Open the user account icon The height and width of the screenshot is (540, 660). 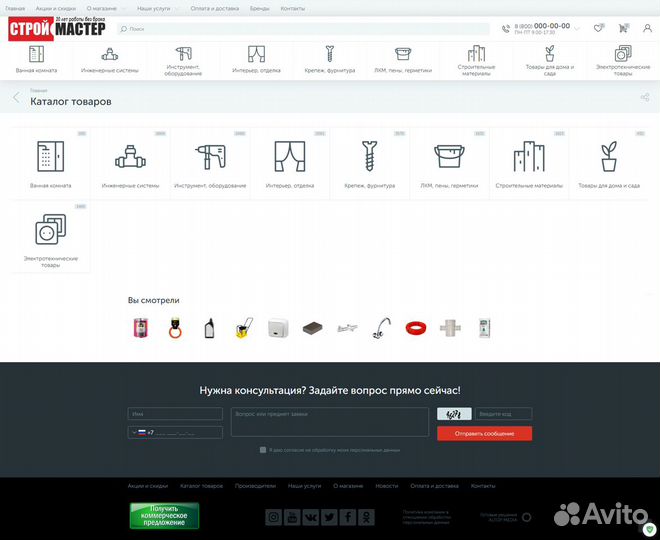pyautogui.click(x=645, y=28)
